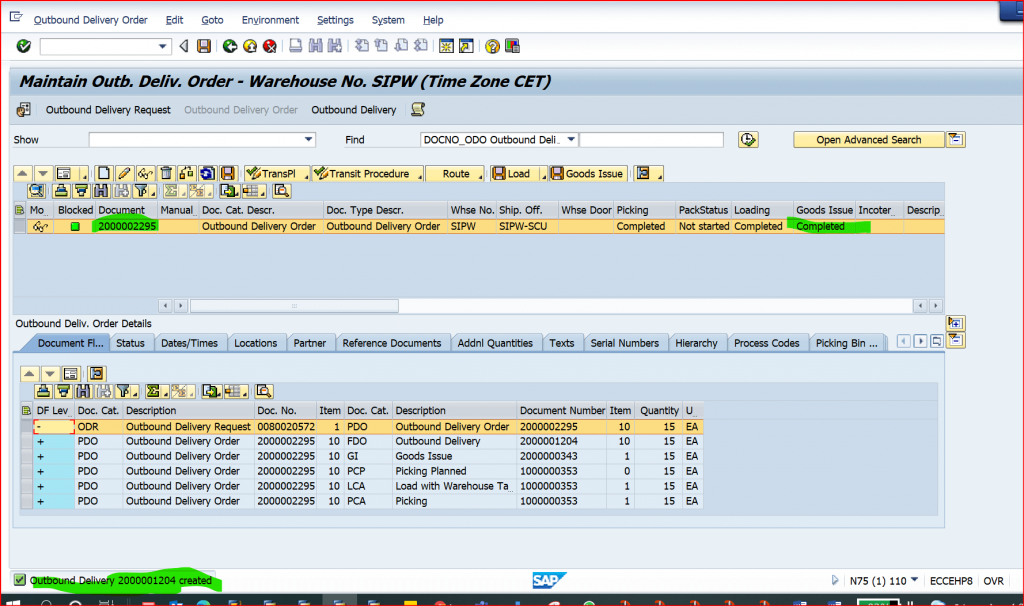Click the command entry field

[99, 46]
